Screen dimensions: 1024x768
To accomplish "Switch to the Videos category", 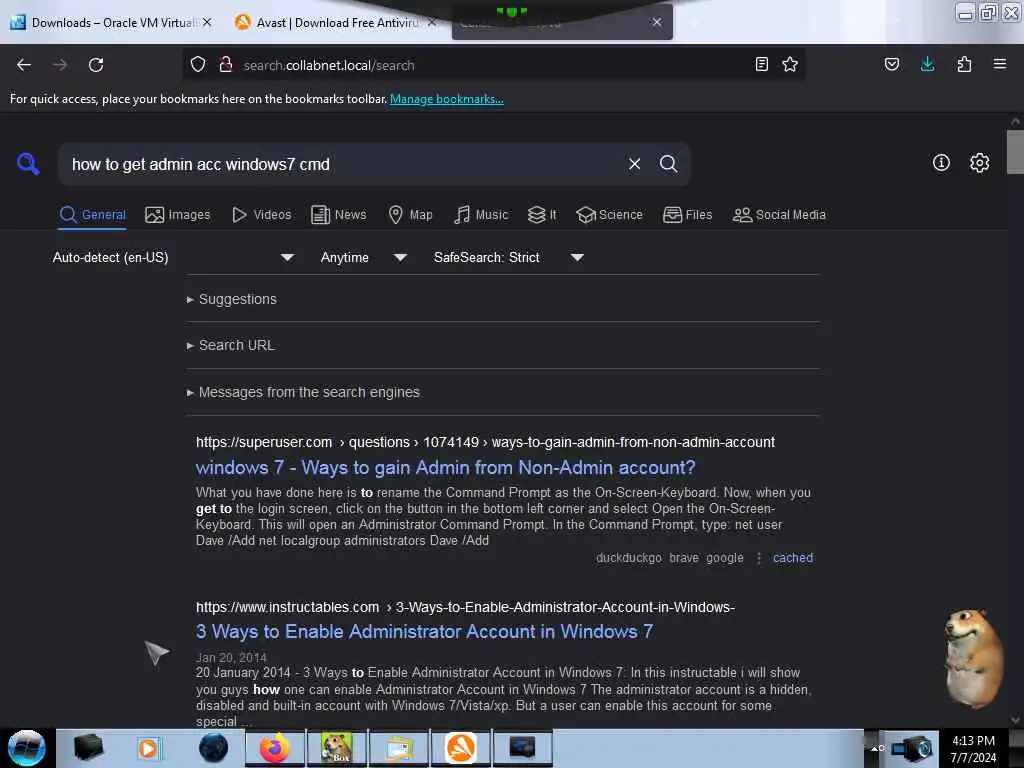I will pyautogui.click(x=261, y=215).
